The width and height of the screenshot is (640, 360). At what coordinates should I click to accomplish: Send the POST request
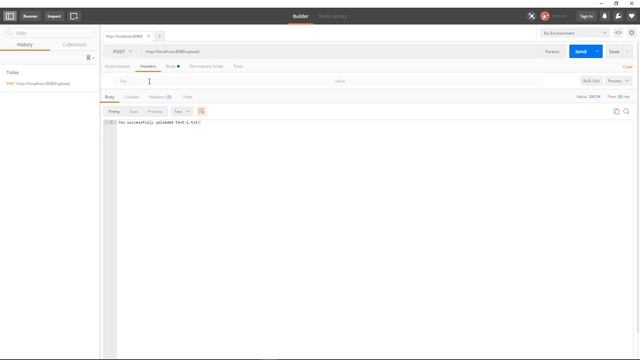[581, 51]
